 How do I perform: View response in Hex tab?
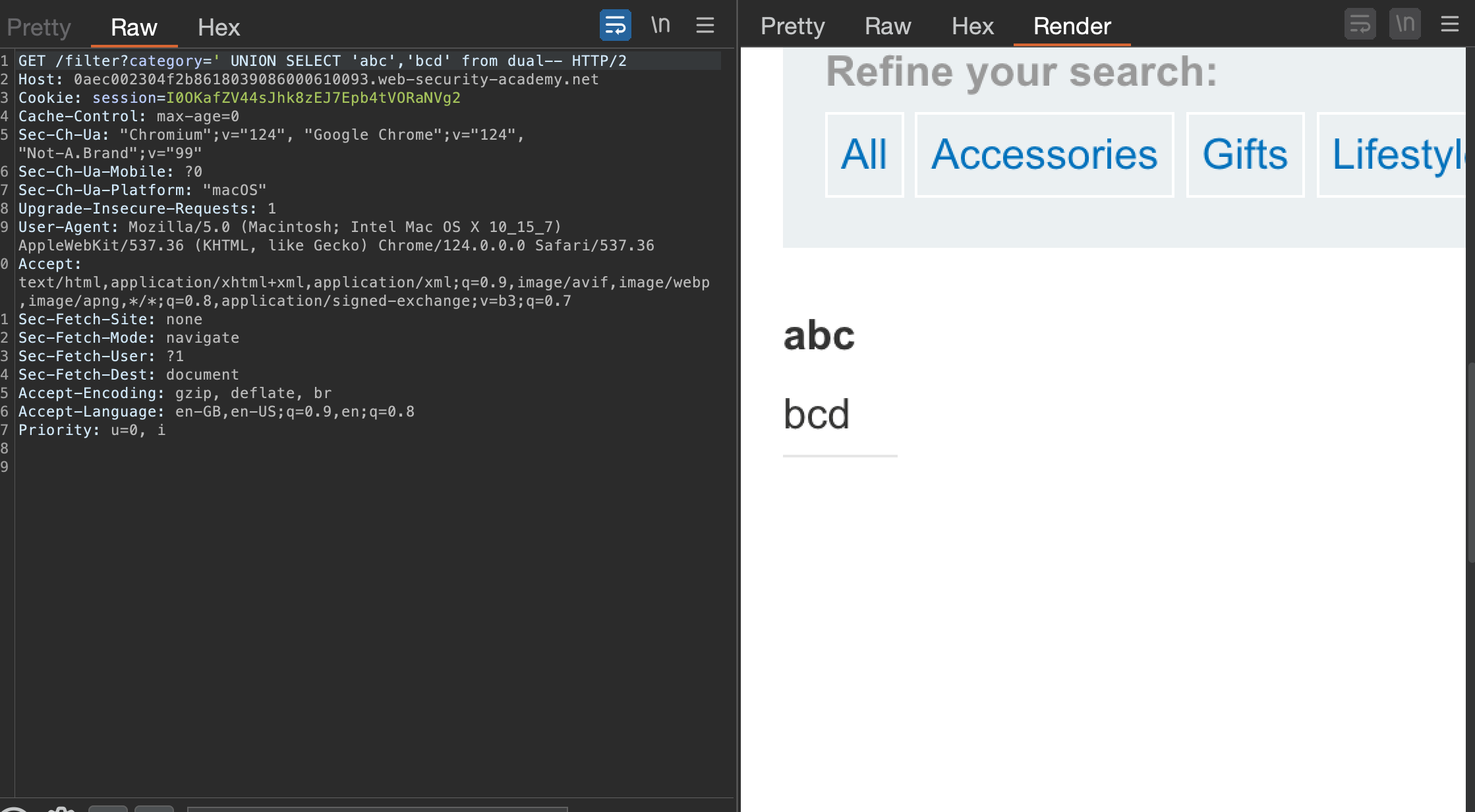tap(972, 26)
